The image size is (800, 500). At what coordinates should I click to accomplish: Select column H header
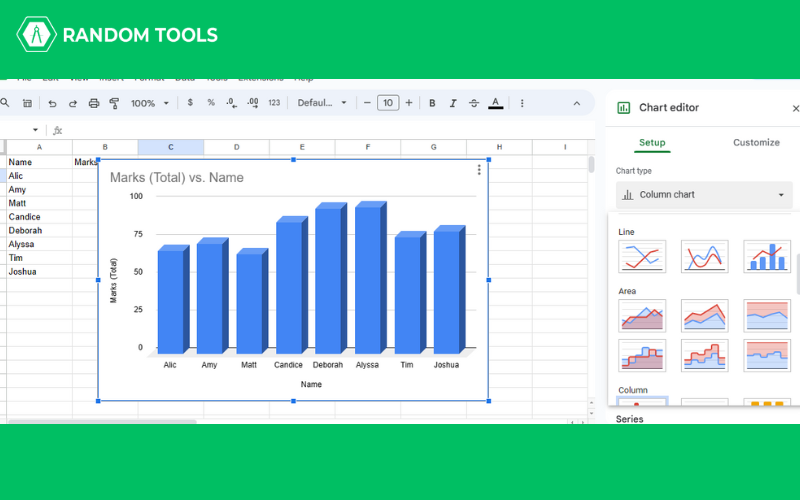click(x=499, y=147)
